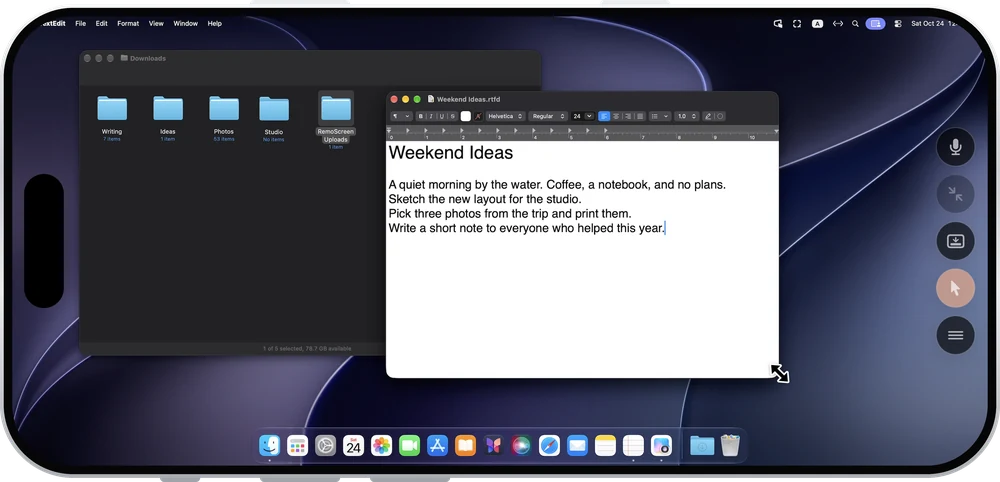Open the View menu in the menu bar

click(156, 24)
